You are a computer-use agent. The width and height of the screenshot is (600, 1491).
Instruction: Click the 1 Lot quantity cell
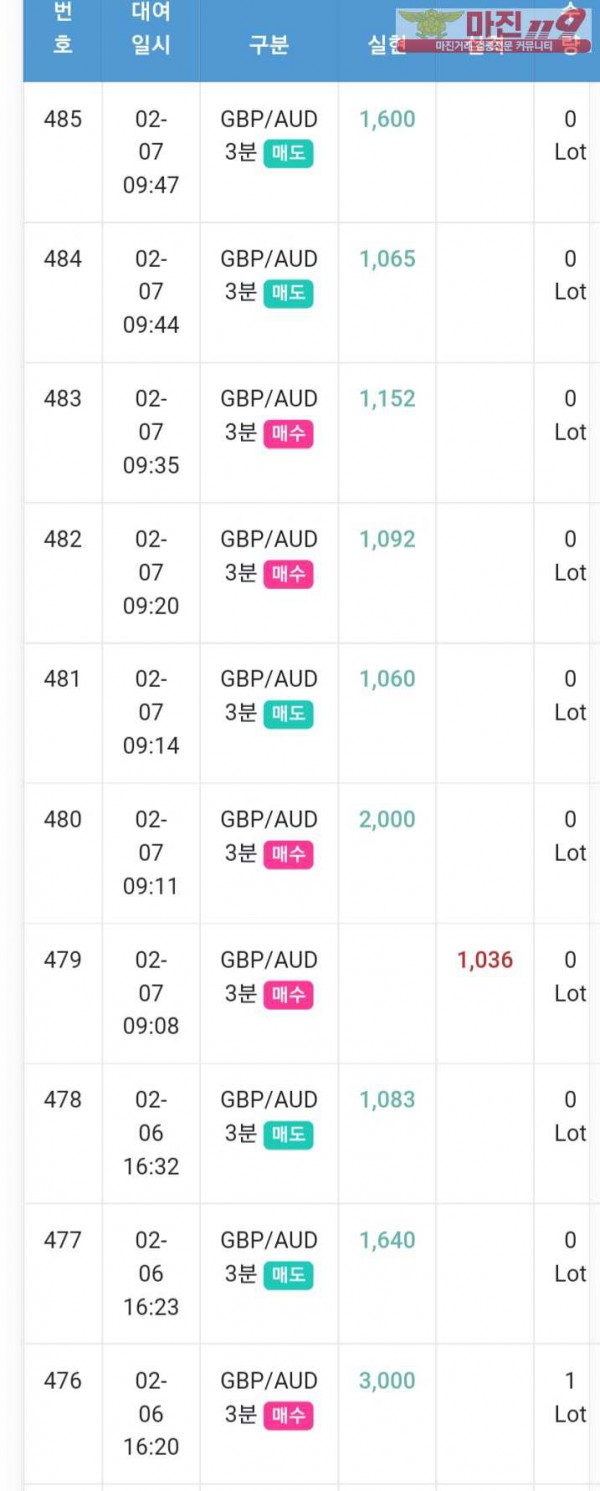[x=570, y=1397]
